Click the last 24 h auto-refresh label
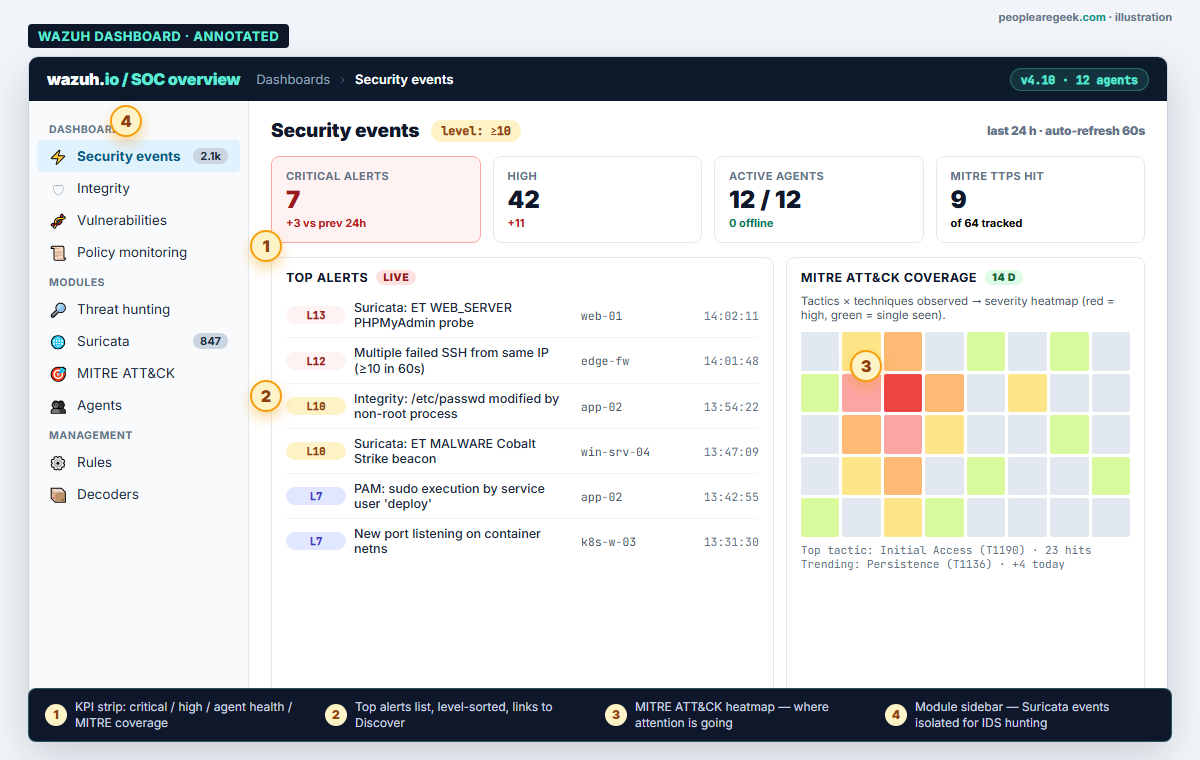 1066,131
